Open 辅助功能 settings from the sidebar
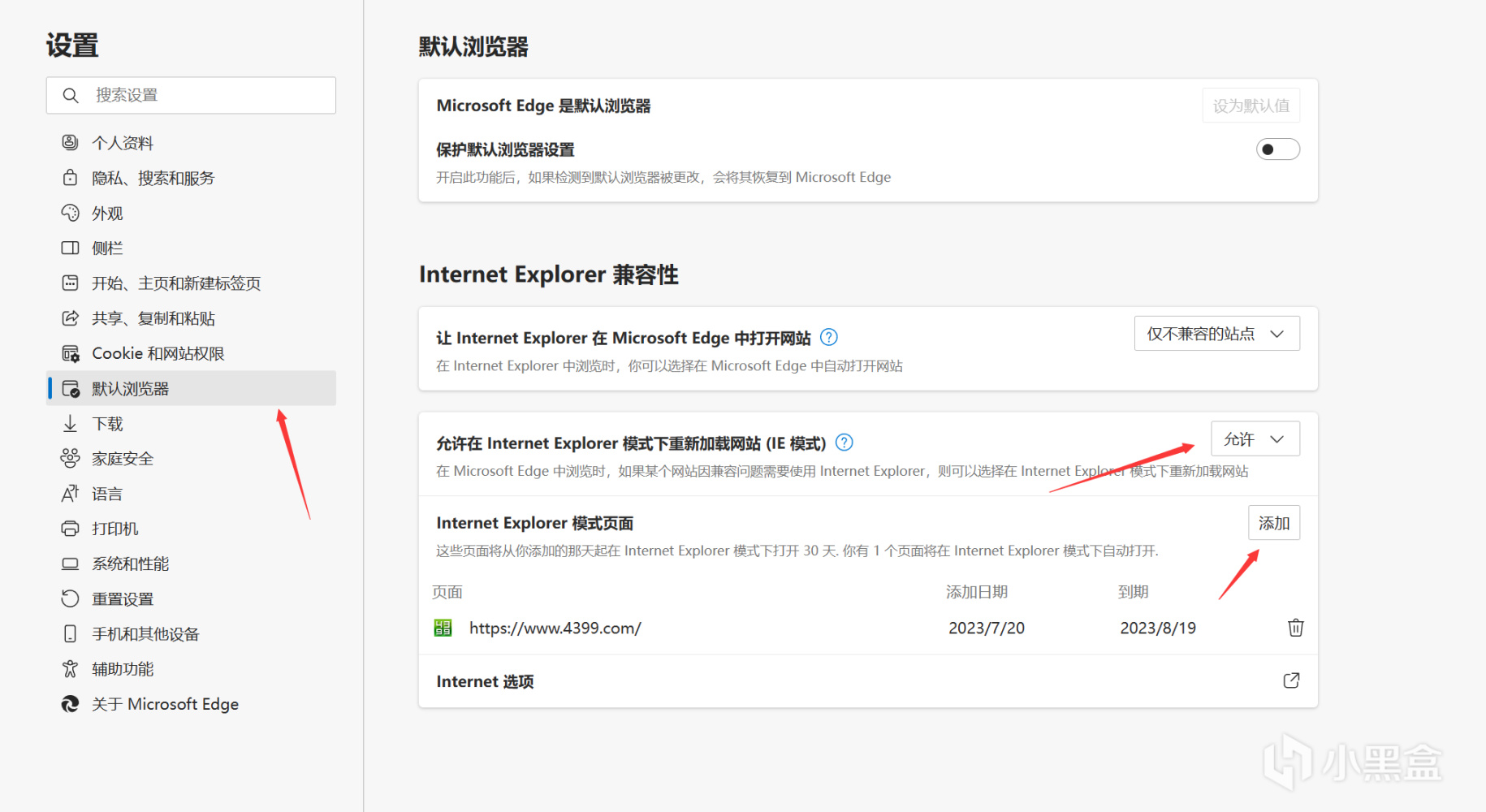The height and width of the screenshot is (812, 1486). pyautogui.click(x=192, y=668)
